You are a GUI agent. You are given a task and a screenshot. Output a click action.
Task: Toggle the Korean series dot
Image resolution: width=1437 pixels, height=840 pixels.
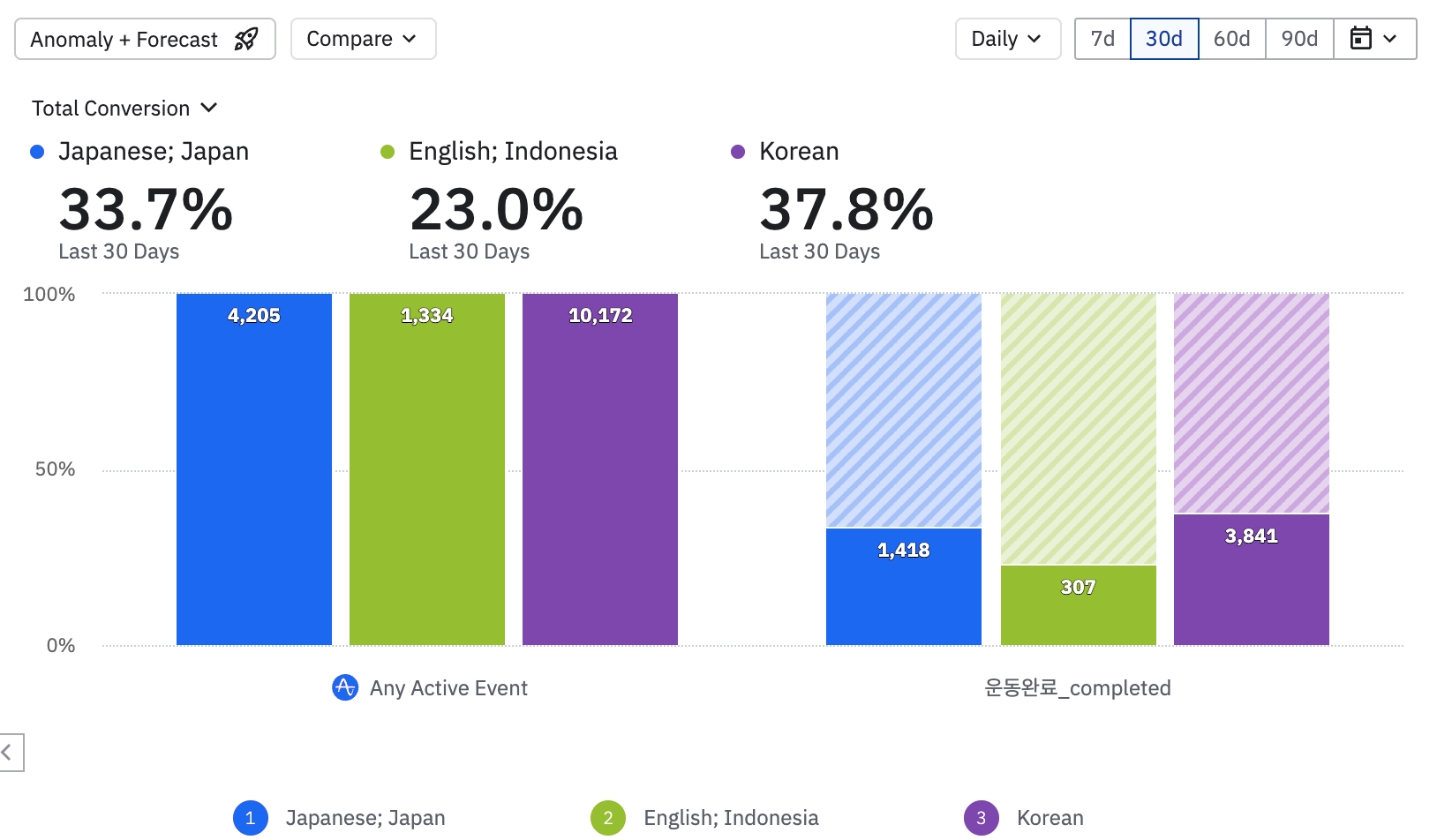pos(738,152)
